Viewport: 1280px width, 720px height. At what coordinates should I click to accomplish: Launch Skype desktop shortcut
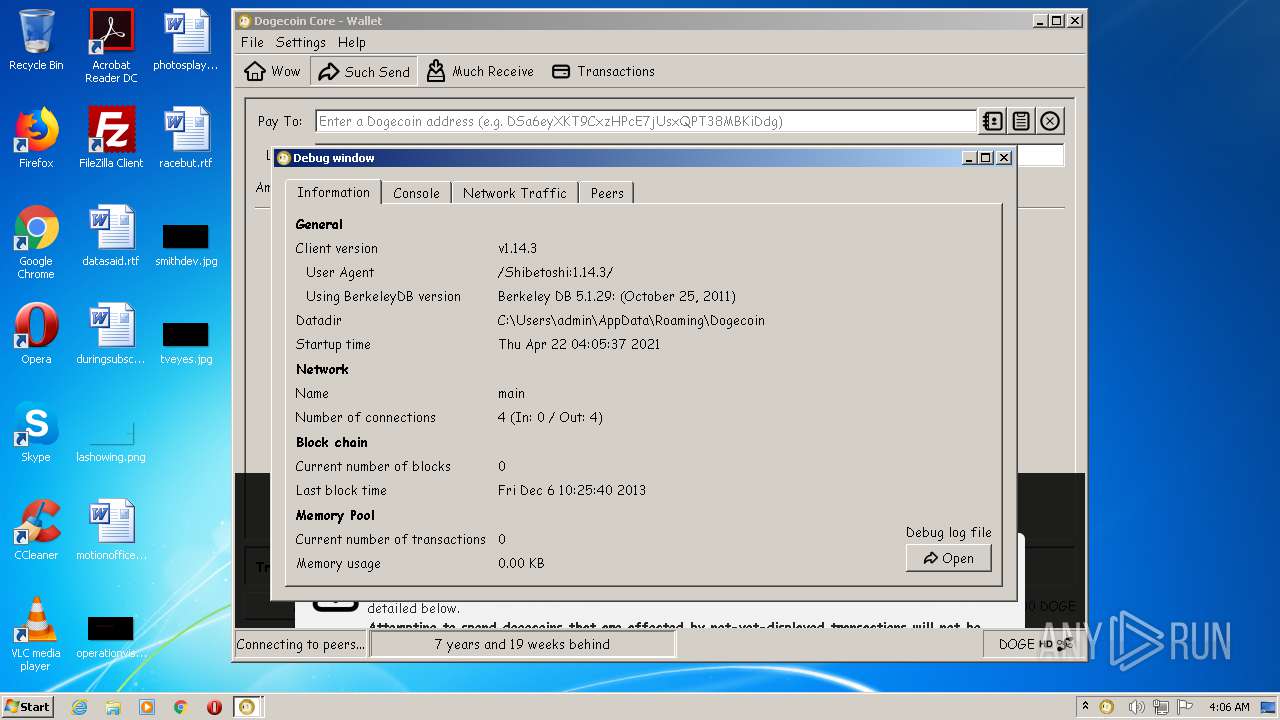point(36,432)
